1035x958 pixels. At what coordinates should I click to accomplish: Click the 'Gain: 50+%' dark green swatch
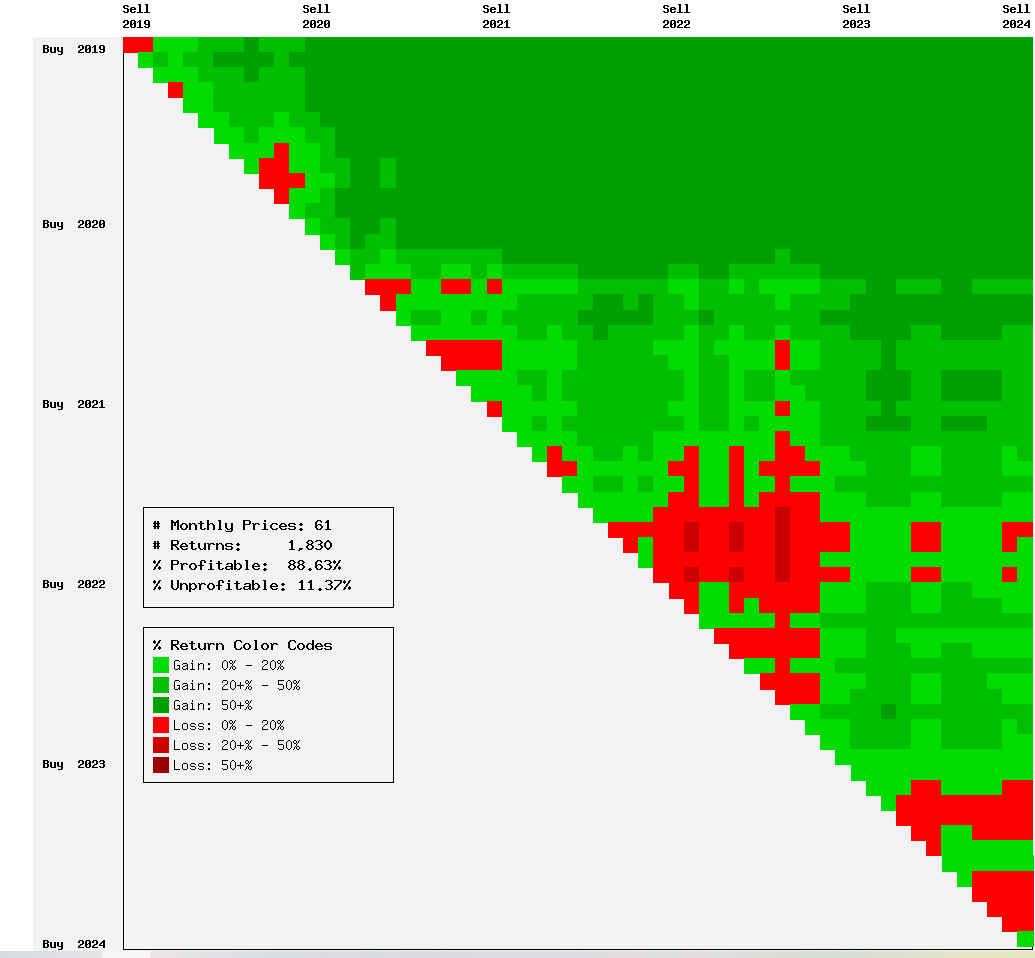point(160,705)
